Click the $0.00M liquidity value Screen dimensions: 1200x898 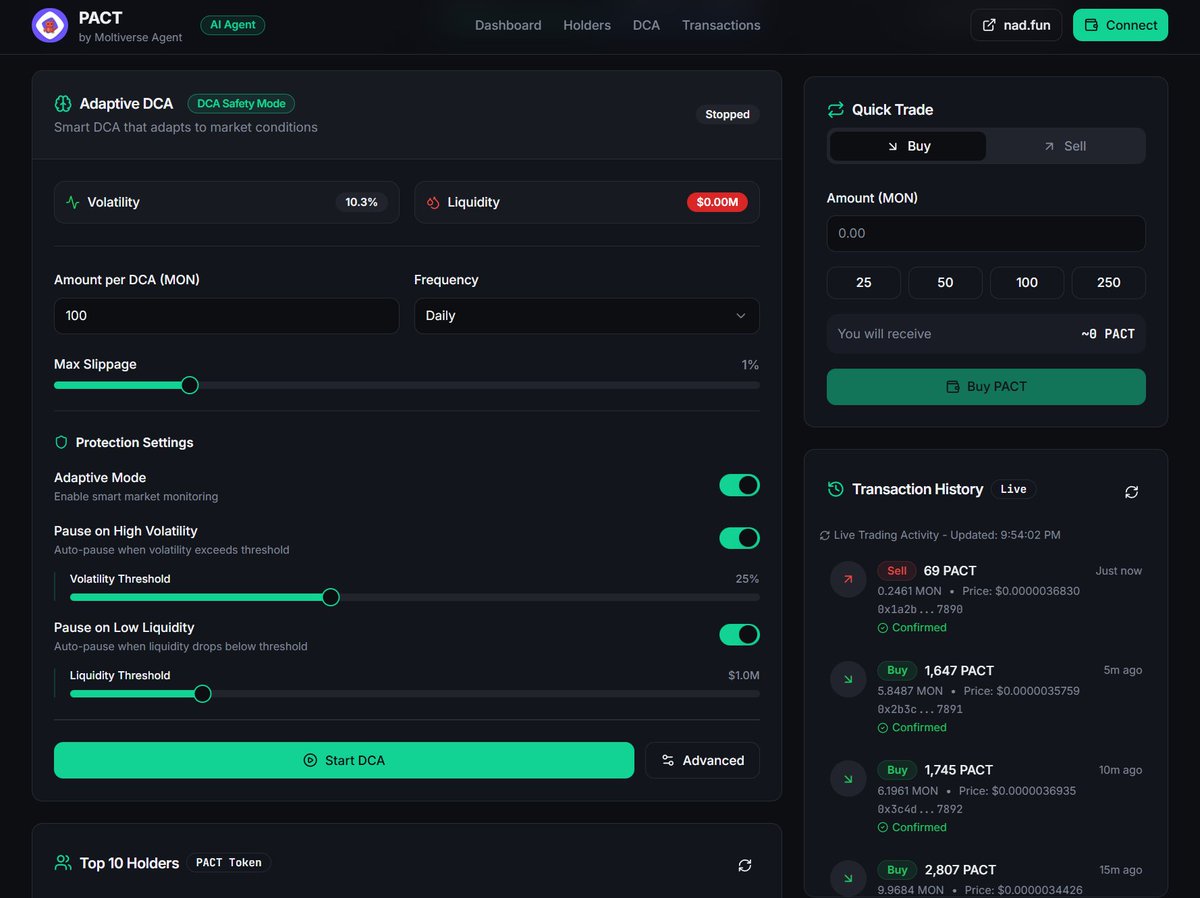click(x=718, y=202)
